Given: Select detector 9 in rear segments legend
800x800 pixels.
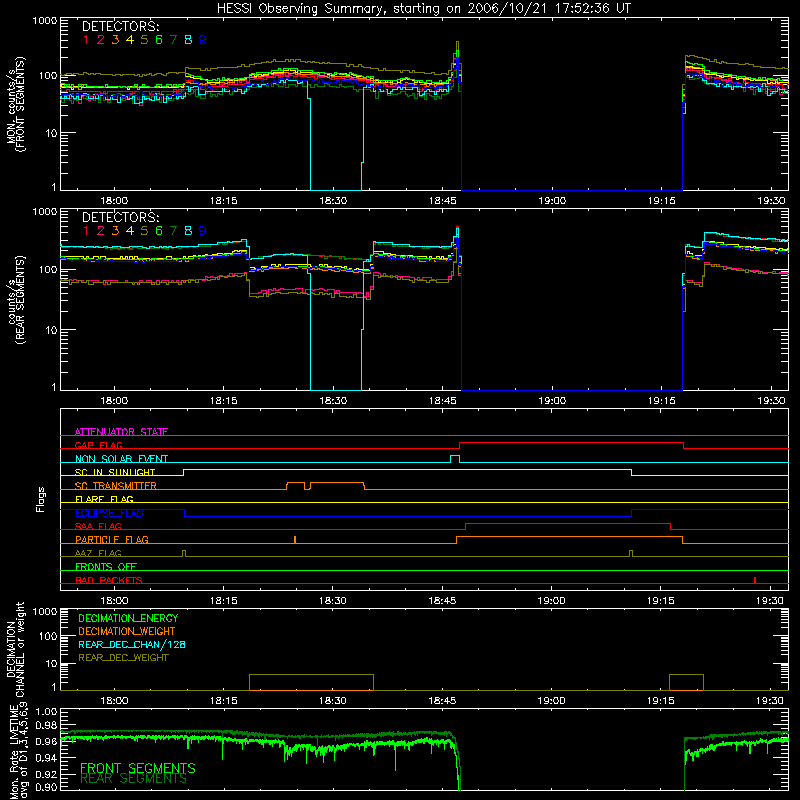Looking at the screenshot, I should tap(203, 231).
